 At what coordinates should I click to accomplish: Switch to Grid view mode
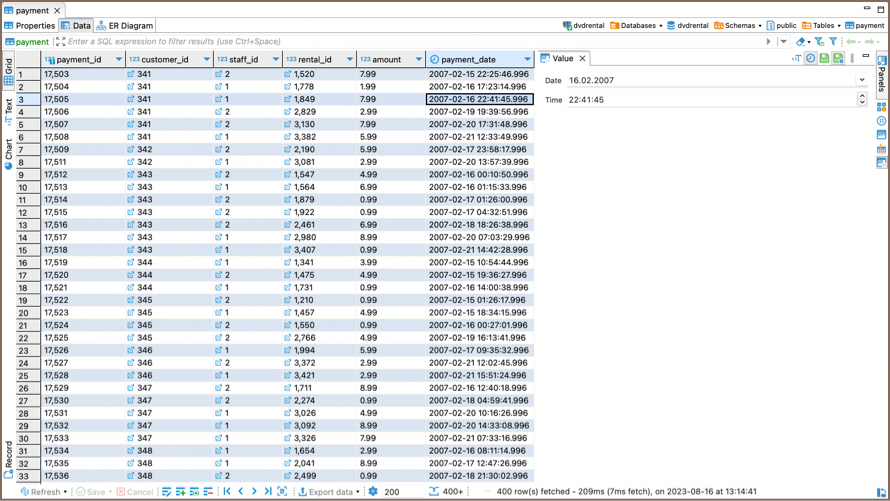point(9,72)
